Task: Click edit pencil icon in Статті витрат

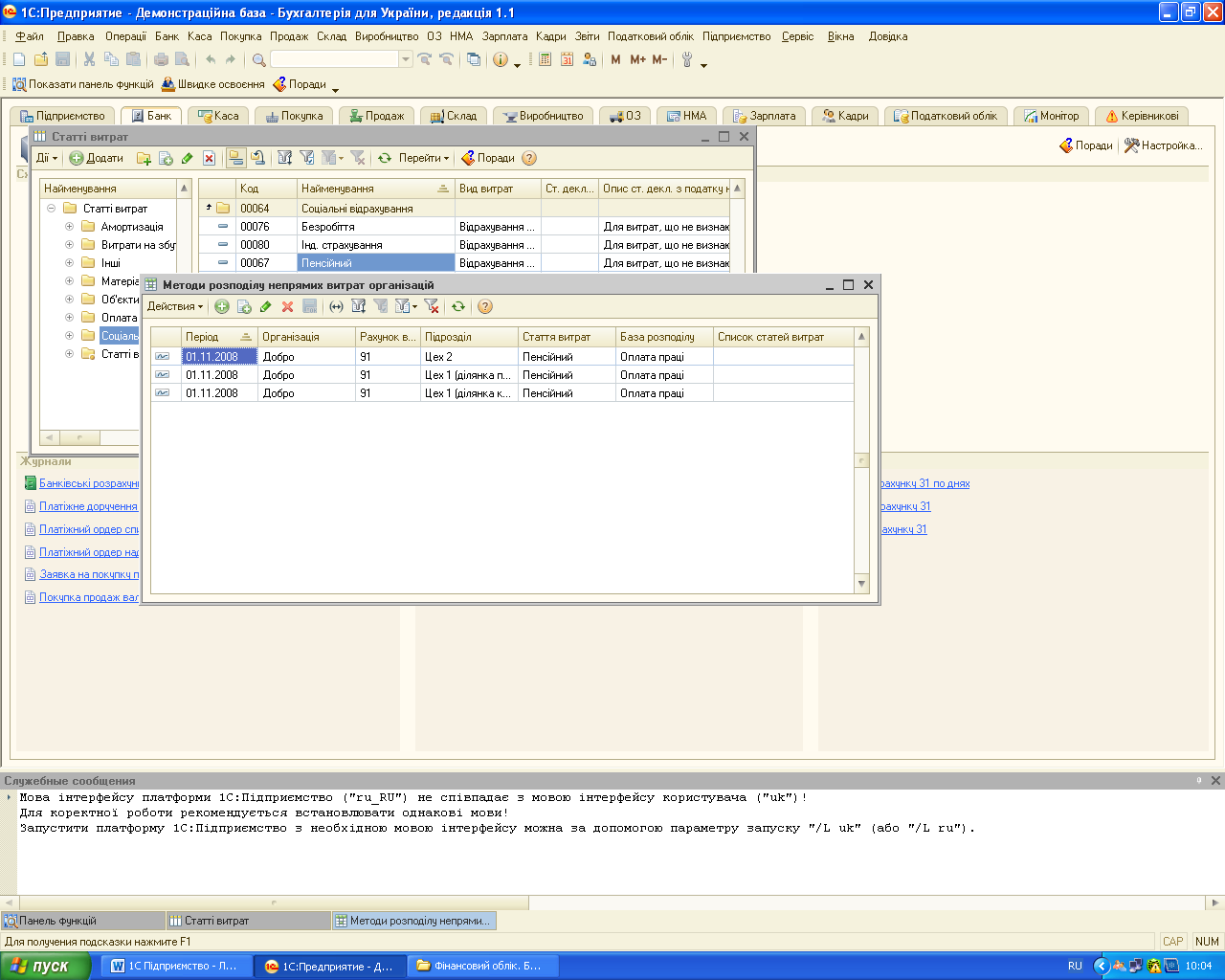Action: coord(187,158)
